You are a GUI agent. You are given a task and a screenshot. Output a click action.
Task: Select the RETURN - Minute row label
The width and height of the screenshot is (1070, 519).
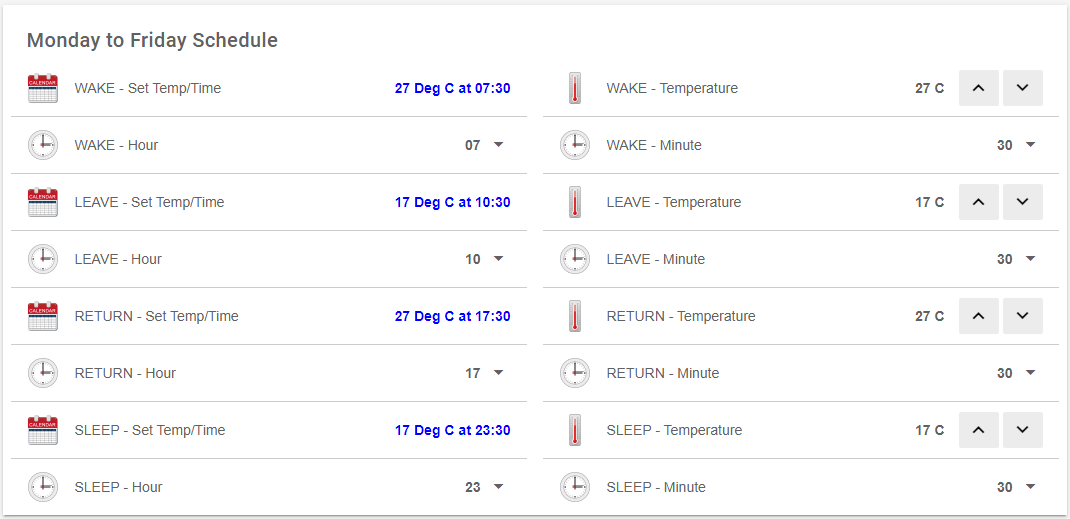click(662, 373)
